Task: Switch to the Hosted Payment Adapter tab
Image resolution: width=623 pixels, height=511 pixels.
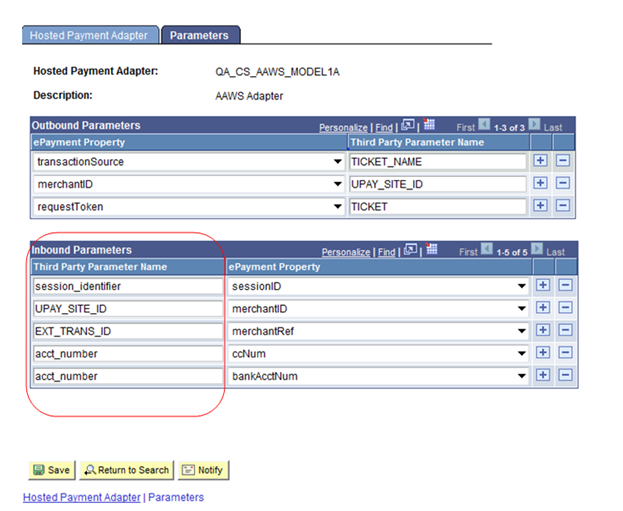Action: point(90,35)
